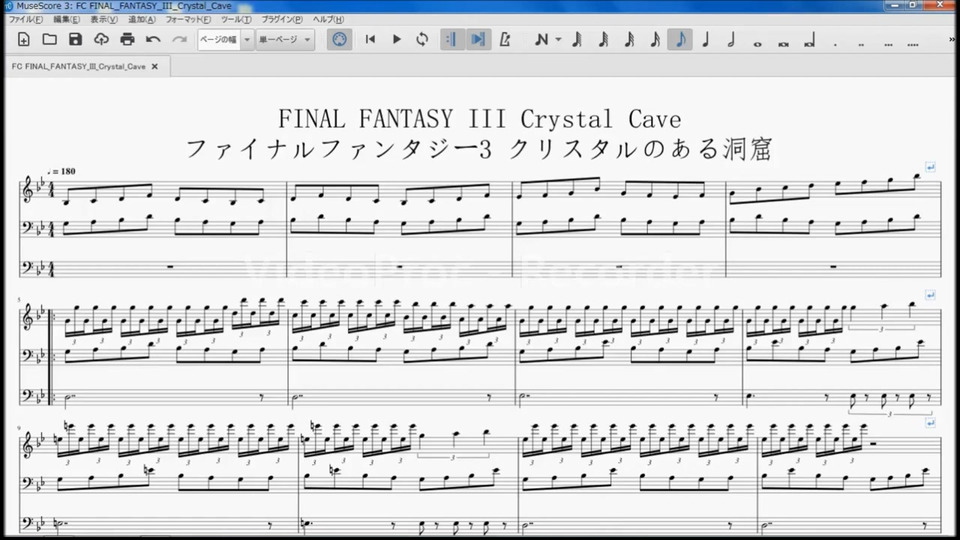Apply a quadruple augmentation dot
The width and height of the screenshot is (960, 540).
913,43
